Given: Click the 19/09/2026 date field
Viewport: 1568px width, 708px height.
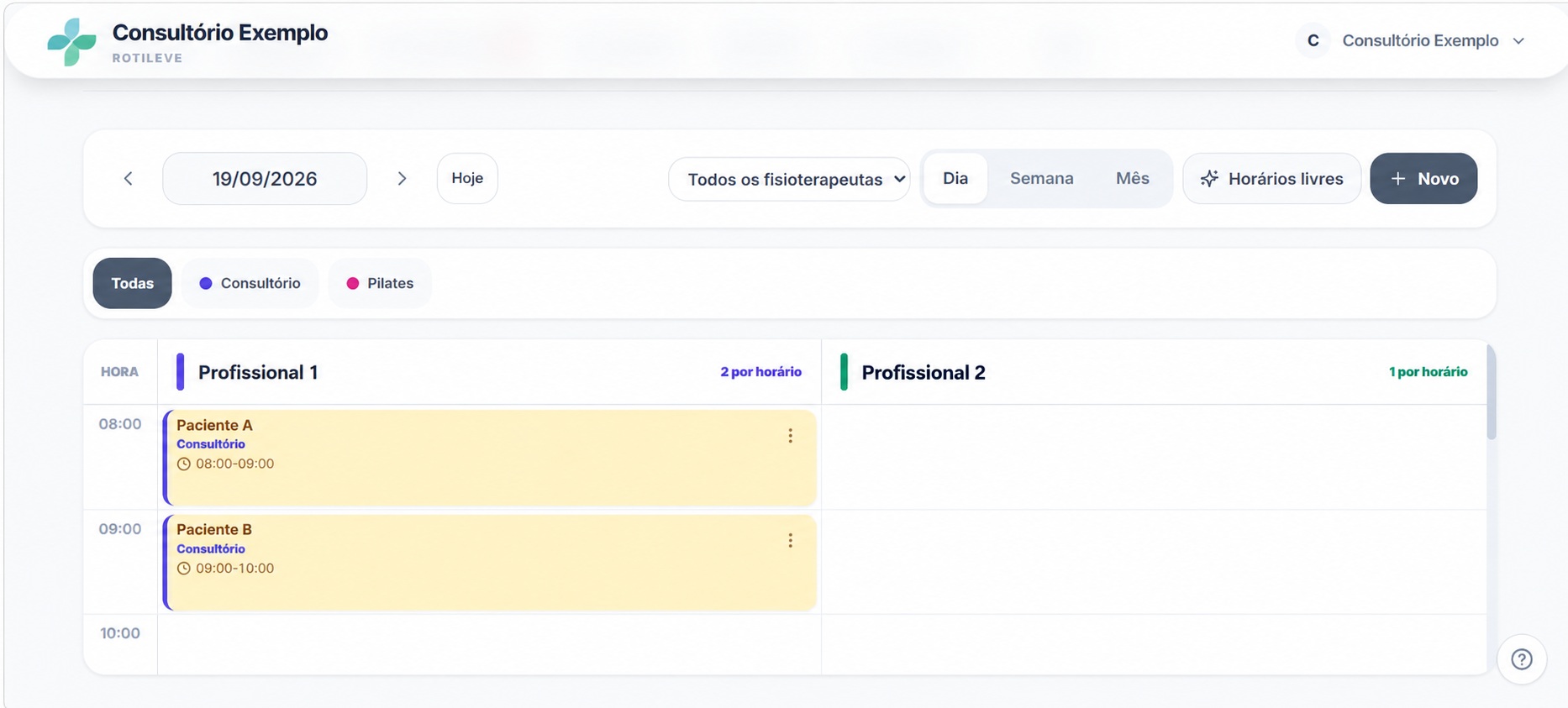Looking at the screenshot, I should [x=265, y=178].
